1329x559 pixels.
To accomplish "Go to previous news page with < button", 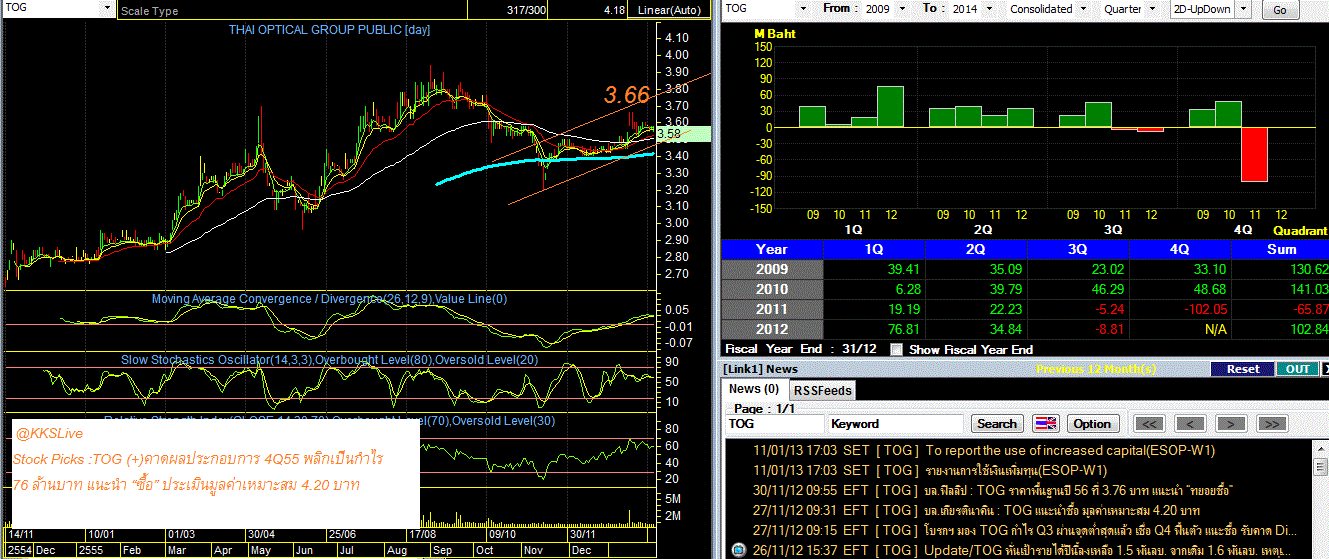I will coord(1189,424).
